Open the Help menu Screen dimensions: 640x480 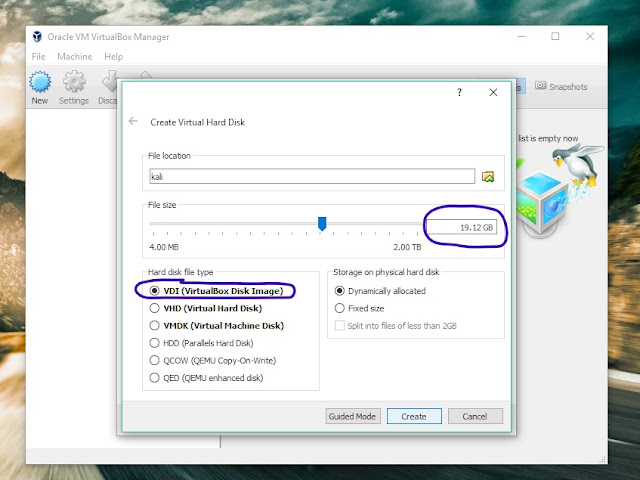coord(113,57)
